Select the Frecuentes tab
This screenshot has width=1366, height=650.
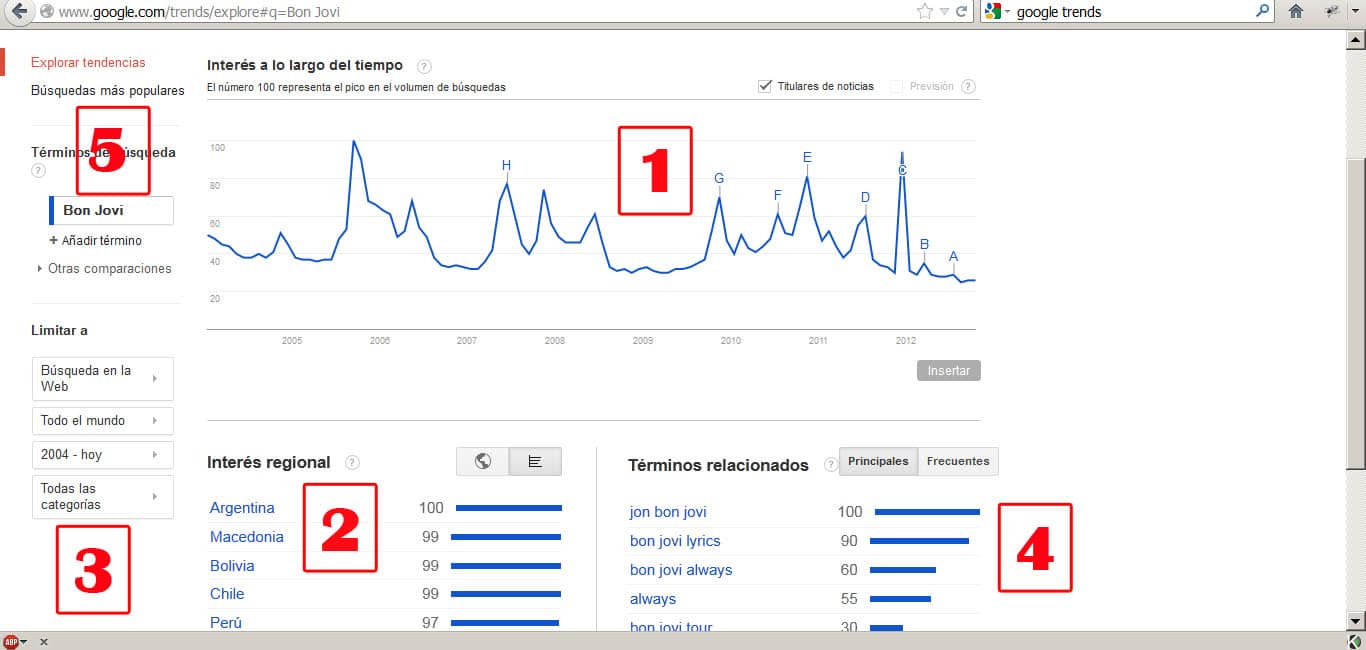(958, 461)
